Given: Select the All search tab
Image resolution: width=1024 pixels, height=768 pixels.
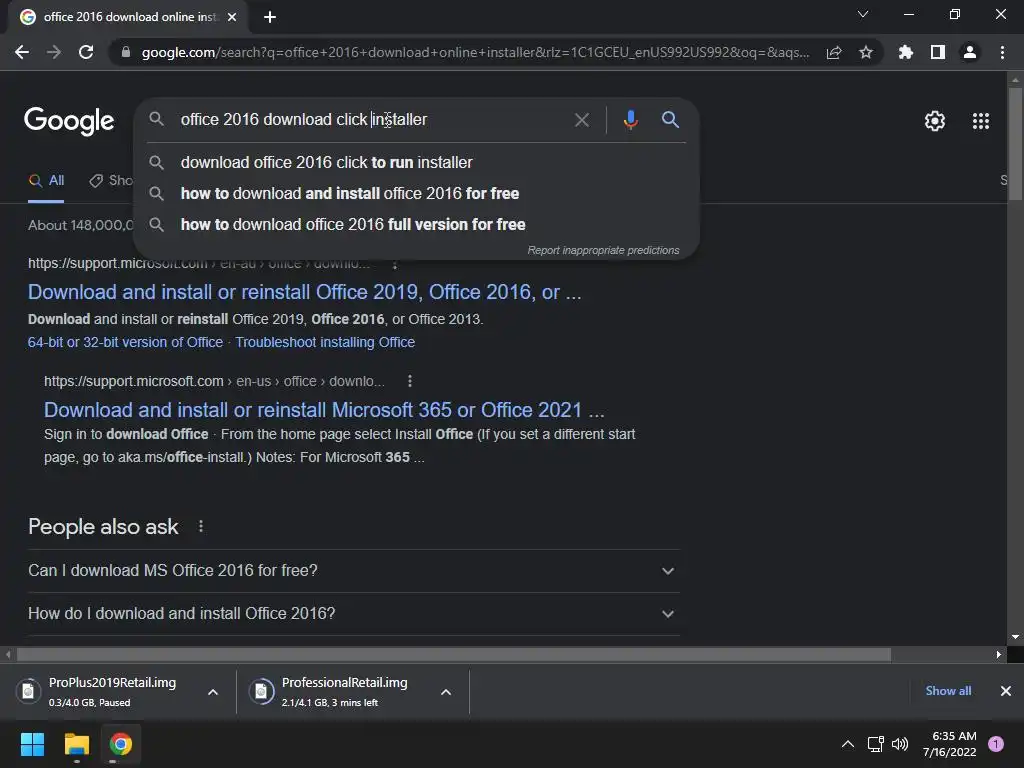Looking at the screenshot, I should (x=46, y=181).
